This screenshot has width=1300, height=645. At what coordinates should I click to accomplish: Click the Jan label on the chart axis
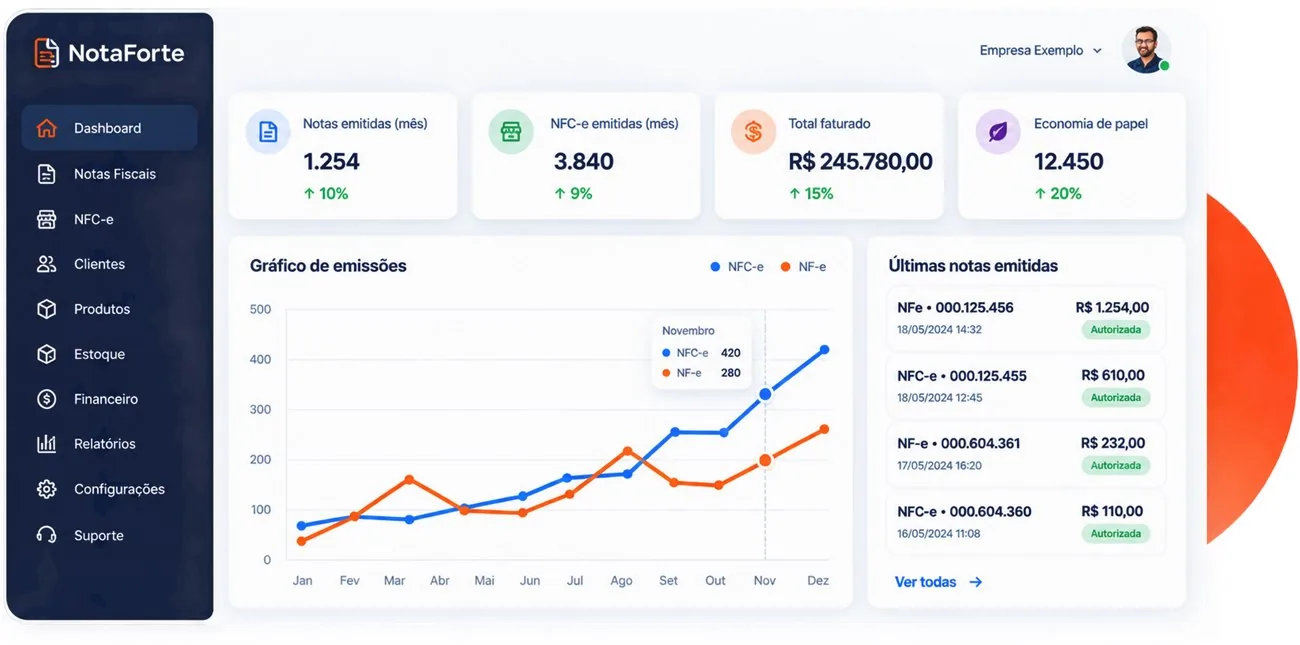[x=302, y=581]
